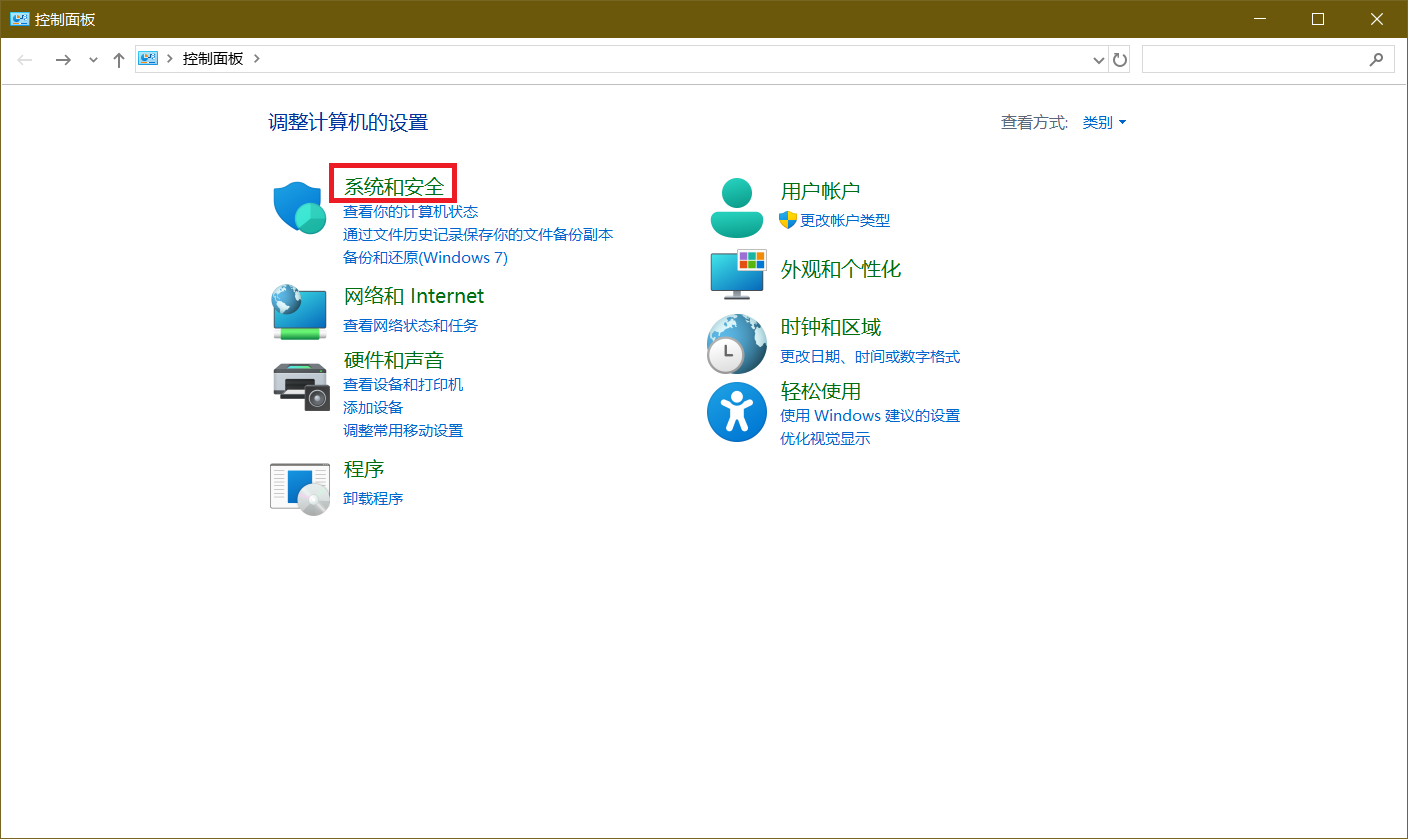Expand the breadcrumb chevron after 控制面板
This screenshot has width=1408, height=839.
pos(257,59)
